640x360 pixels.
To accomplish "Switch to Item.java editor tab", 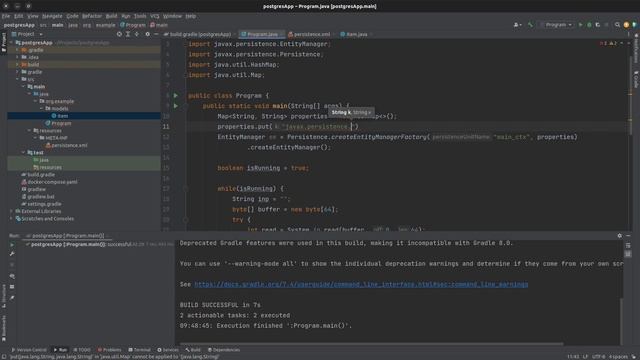I will 354,34.
